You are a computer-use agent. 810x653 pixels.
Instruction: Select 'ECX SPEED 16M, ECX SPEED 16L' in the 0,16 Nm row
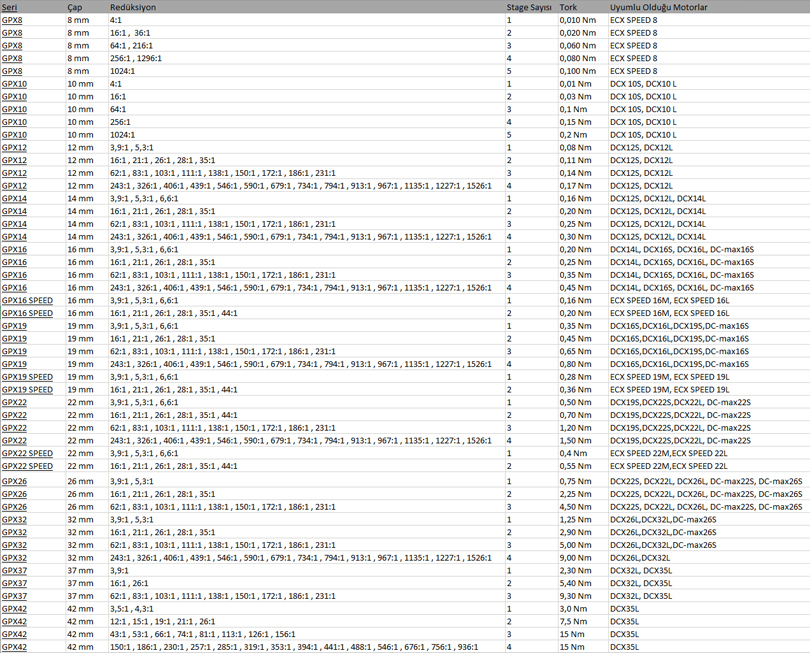coord(669,301)
